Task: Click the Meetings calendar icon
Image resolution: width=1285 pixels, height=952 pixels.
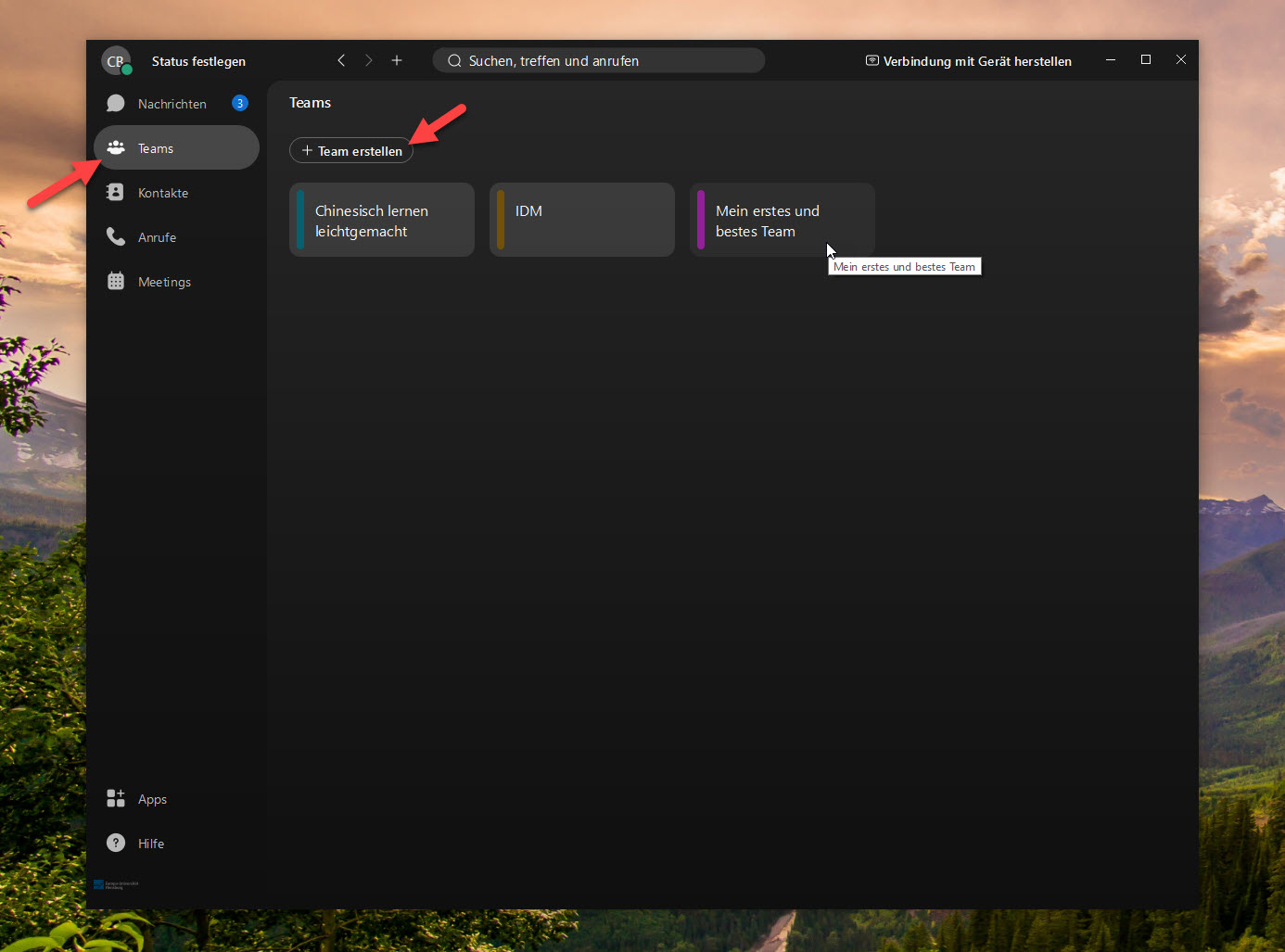Action: pos(116,282)
